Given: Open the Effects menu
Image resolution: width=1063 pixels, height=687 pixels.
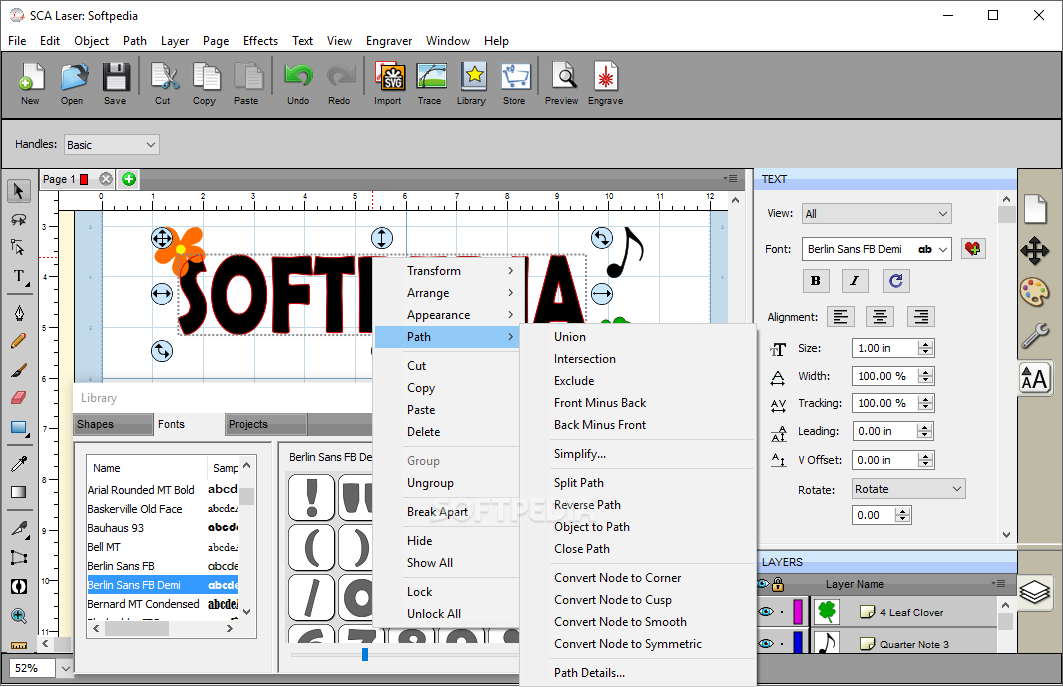Looking at the screenshot, I should (x=260, y=41).
